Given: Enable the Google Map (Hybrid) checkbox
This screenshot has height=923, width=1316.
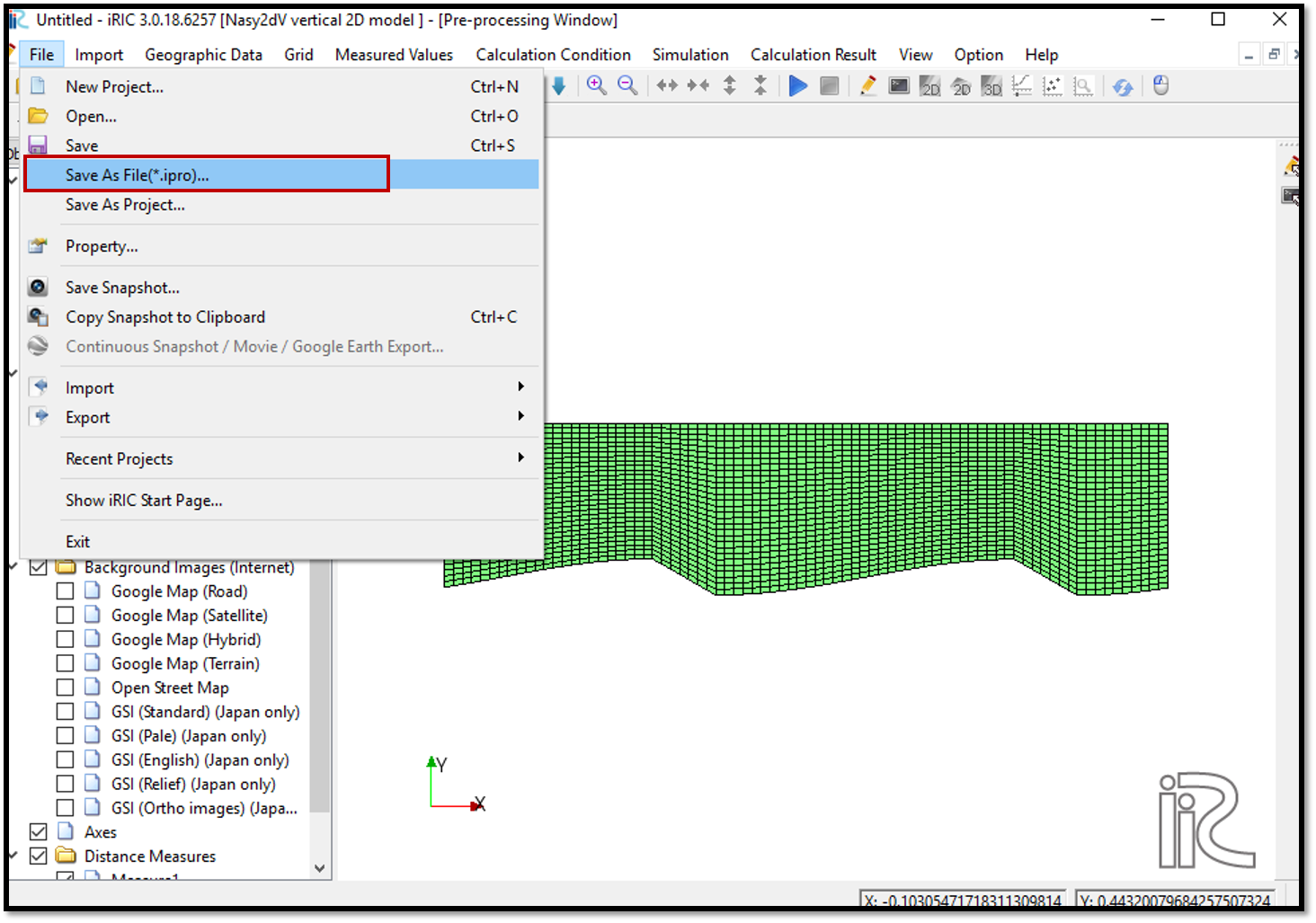Looking at the screenshot, I should (65, 640).
